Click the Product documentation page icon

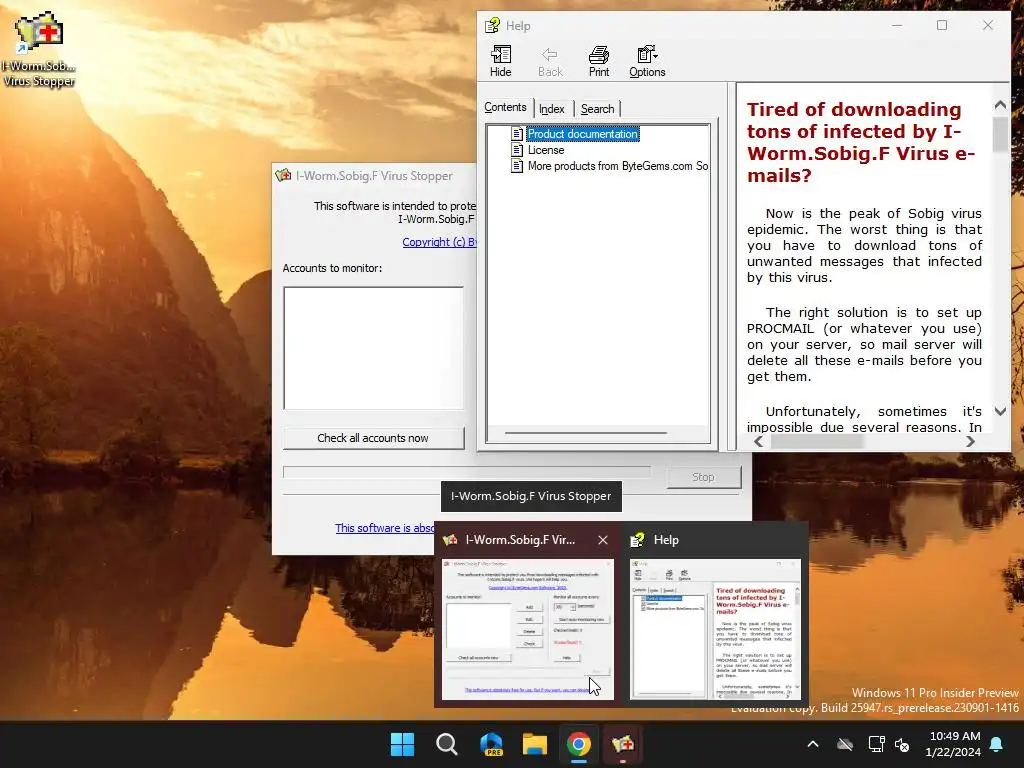point(517,134)
